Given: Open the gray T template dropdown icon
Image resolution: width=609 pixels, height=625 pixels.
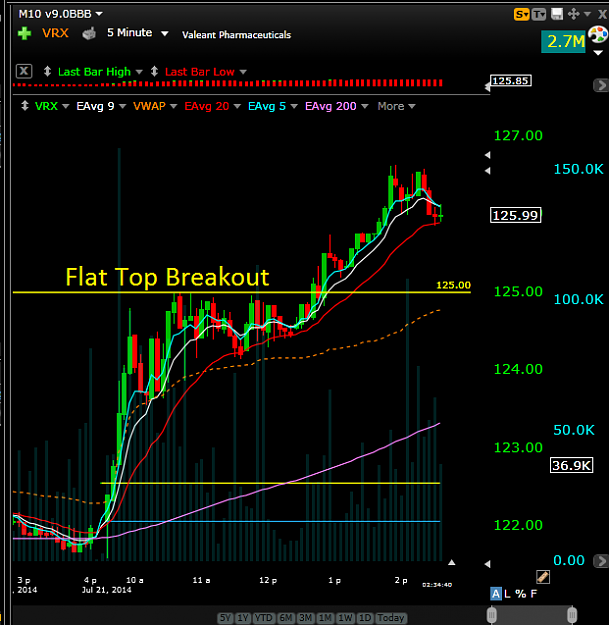Looking at the screenshot, I should (x=538, y=15).
